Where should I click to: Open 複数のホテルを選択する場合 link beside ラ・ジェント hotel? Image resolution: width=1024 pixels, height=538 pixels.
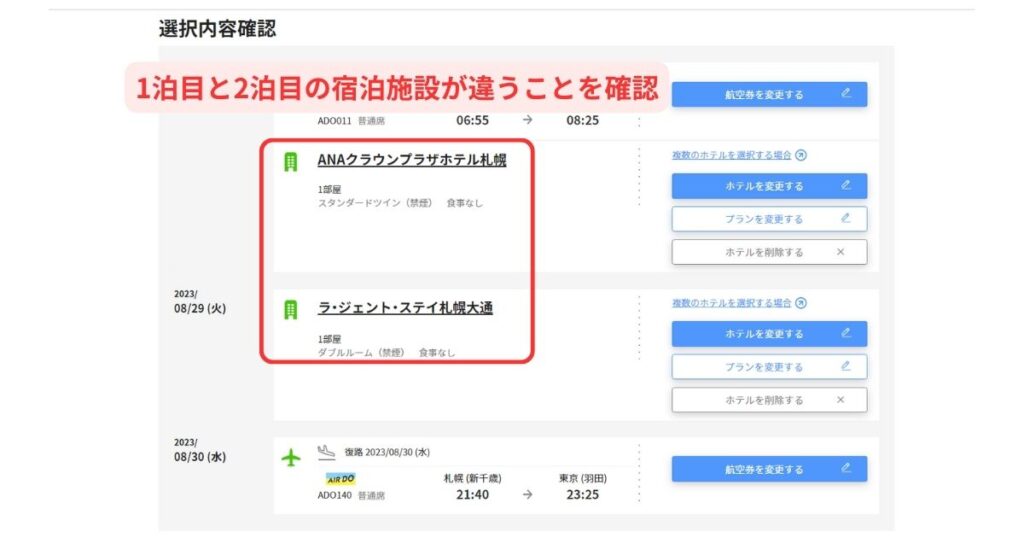click(731, 303)
